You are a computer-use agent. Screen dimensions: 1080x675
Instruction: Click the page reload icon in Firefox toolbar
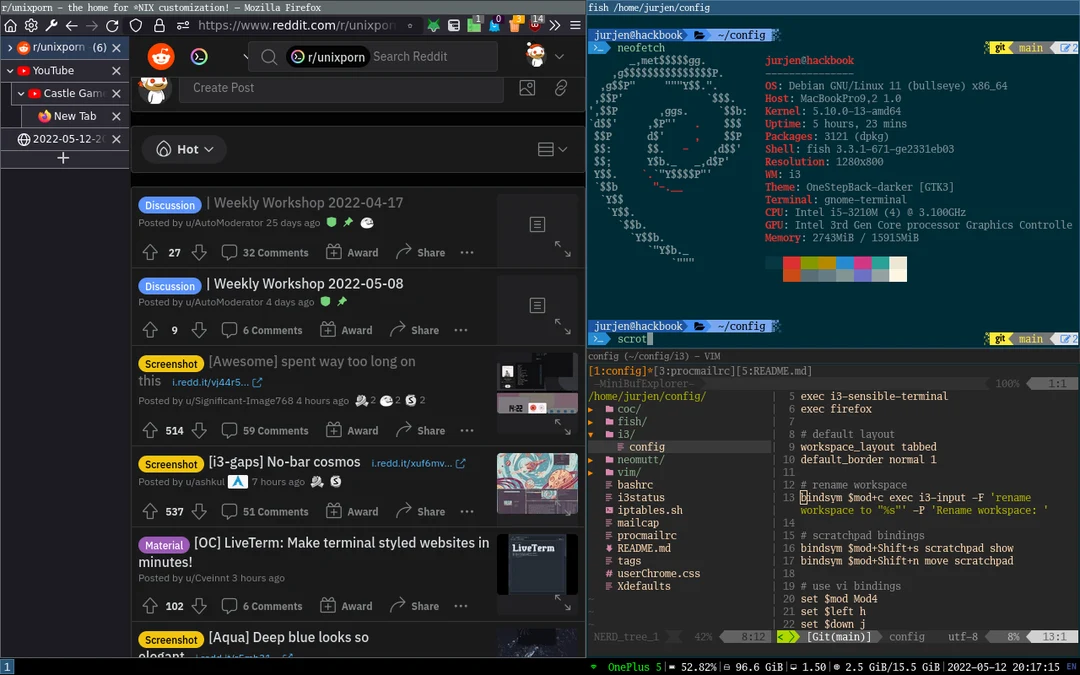point(112,26)
